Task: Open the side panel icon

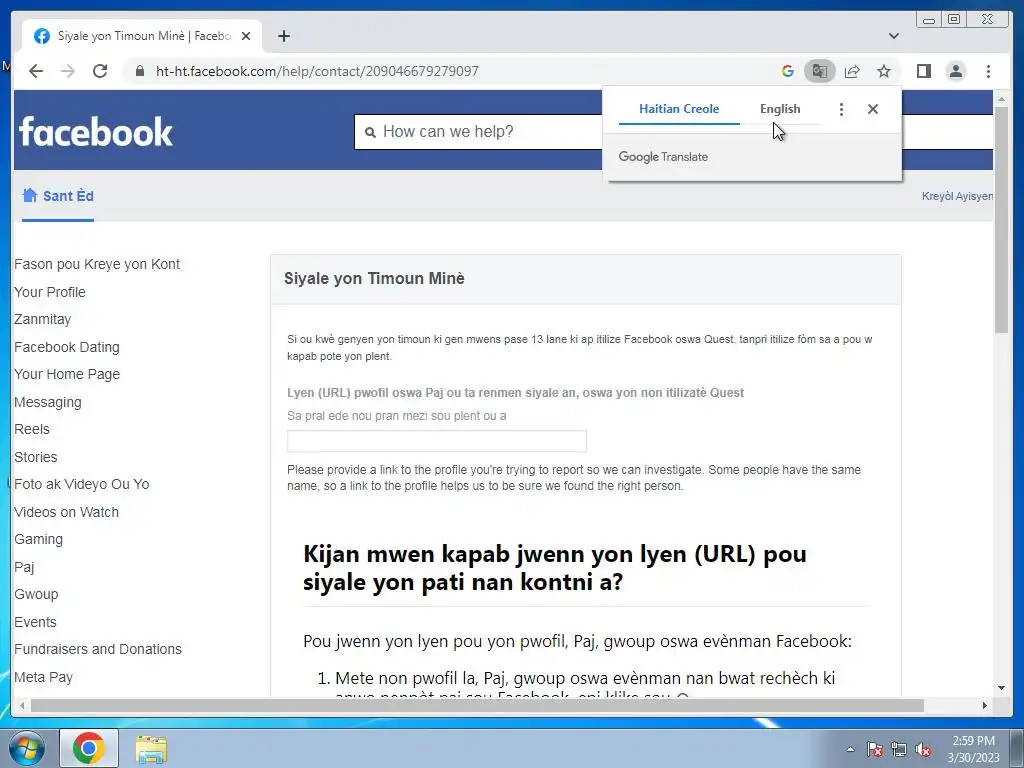Action: tap(923, 71)
